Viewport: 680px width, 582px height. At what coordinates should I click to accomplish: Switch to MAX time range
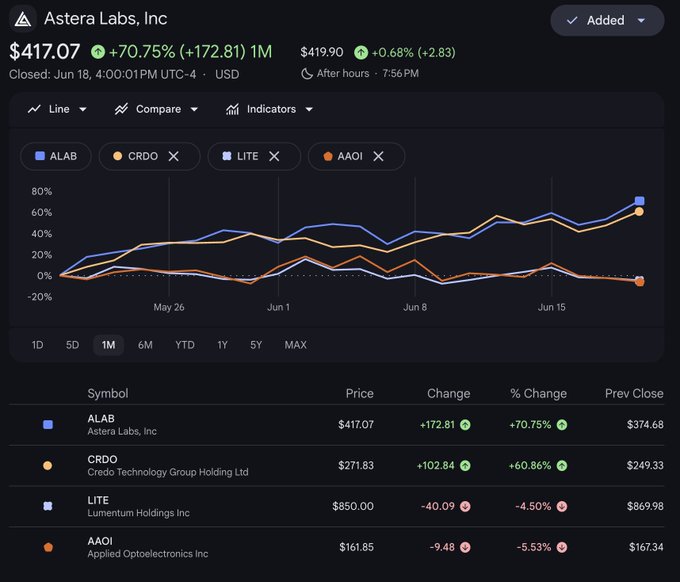pyautogui.click(x=296, y=345)
